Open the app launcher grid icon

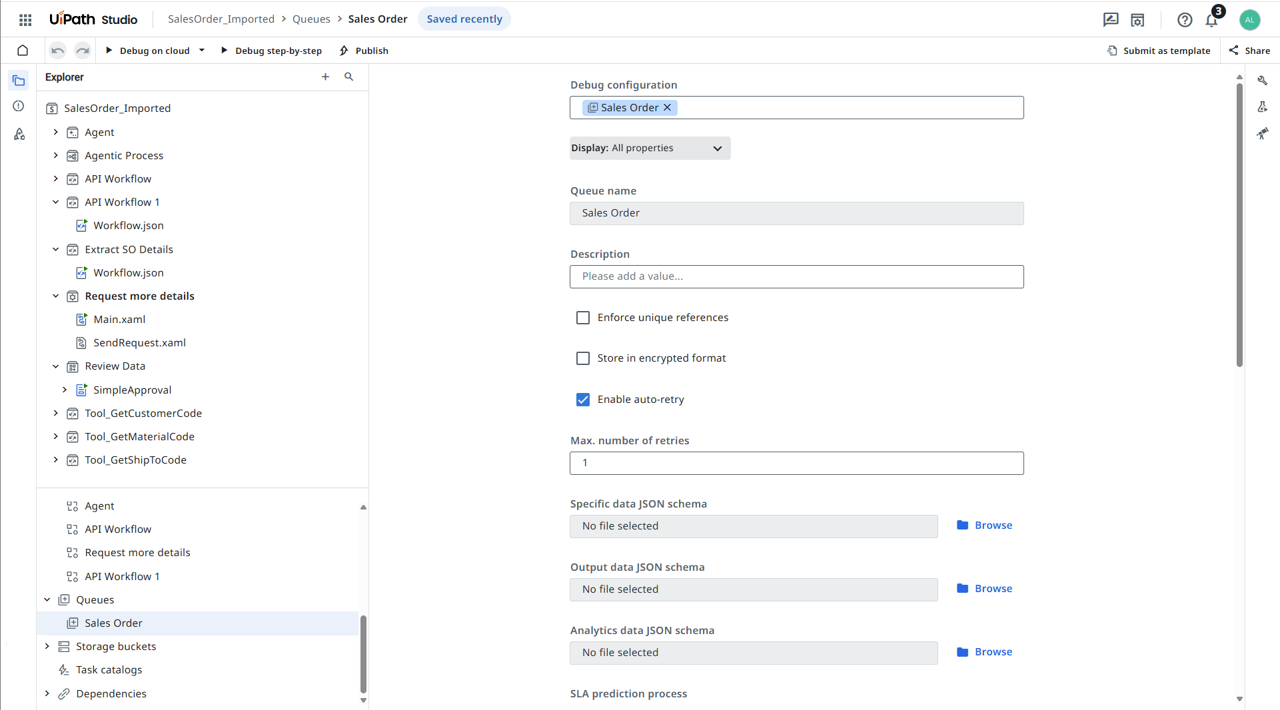(x=25, y=19)
